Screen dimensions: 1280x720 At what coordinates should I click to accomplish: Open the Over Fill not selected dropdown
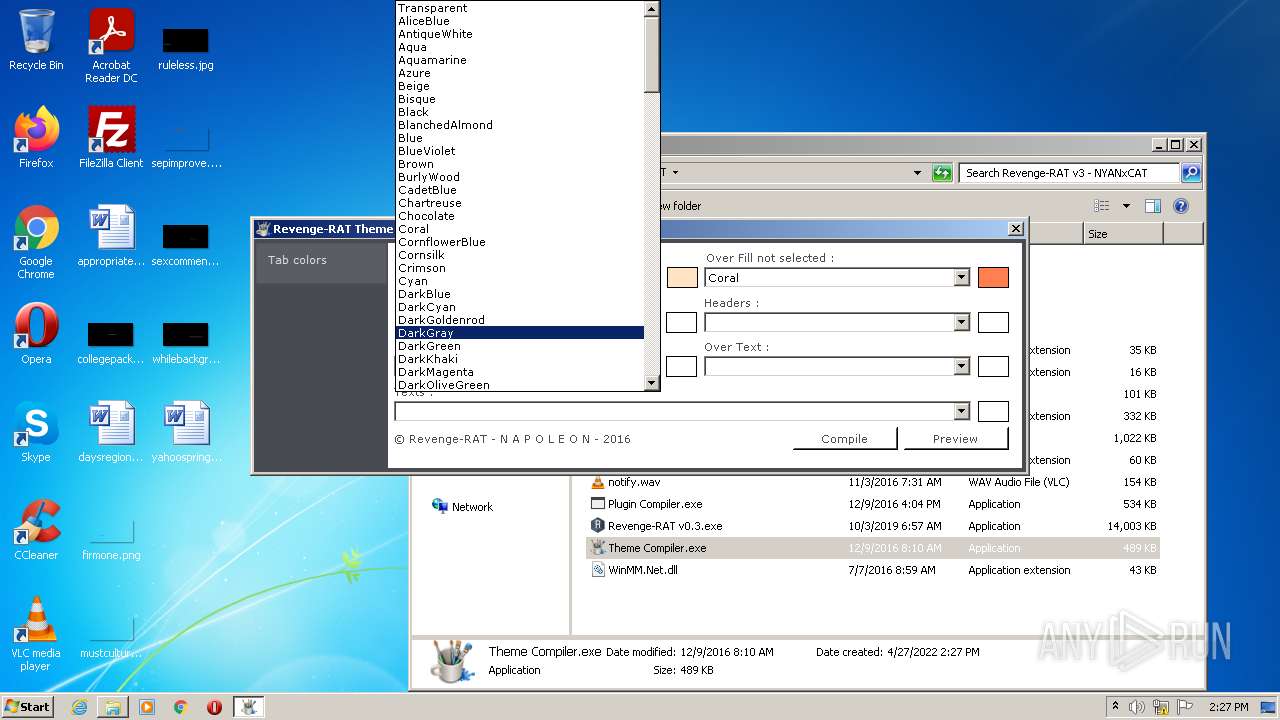[961, 278]
